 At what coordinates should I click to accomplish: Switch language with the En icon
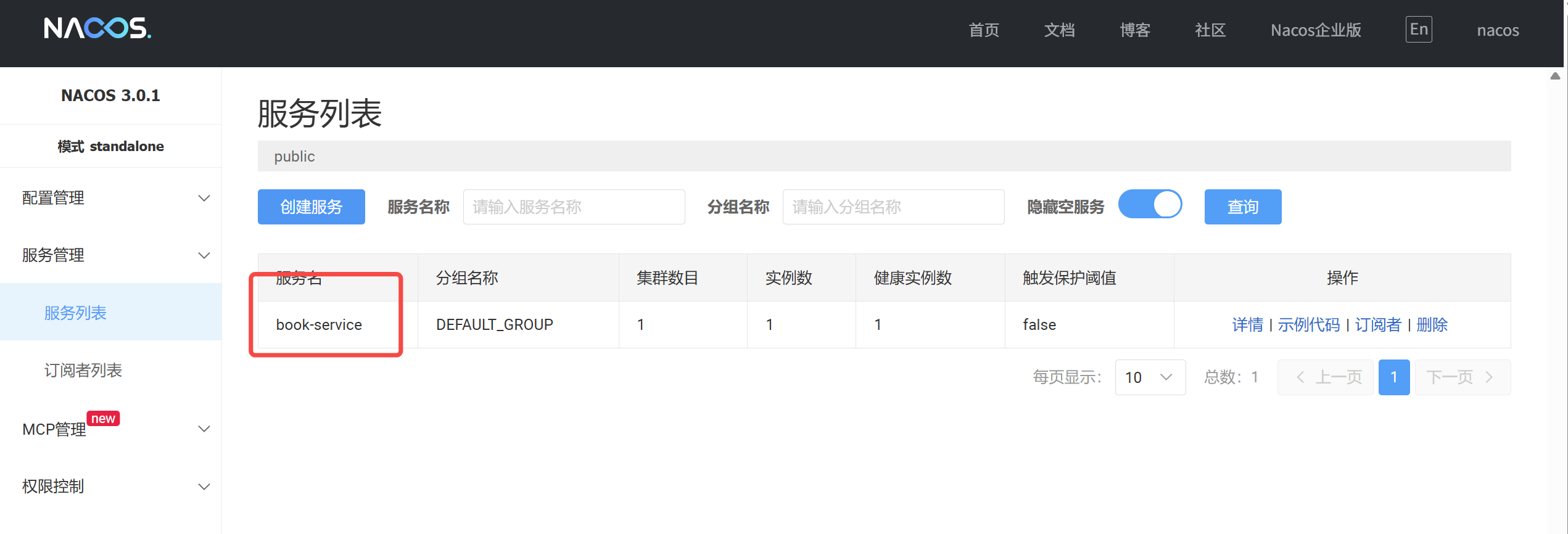(x=1418, y=30)
